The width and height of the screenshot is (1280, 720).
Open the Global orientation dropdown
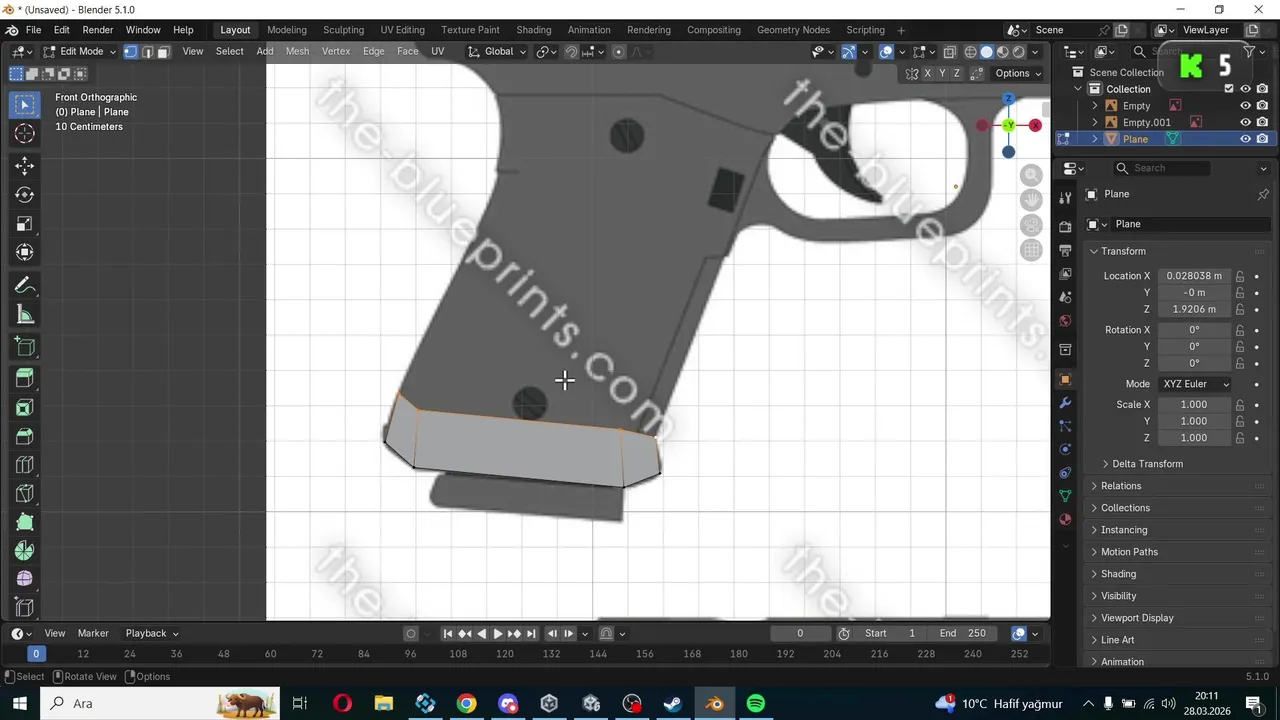[x=497, y=52]
